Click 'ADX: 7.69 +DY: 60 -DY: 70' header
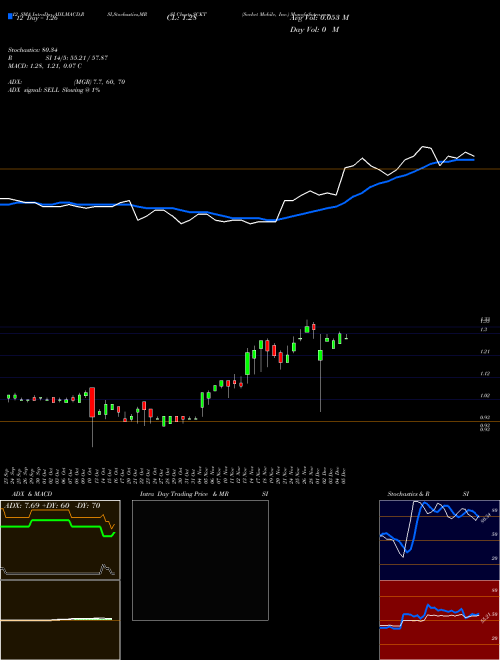Viewport: 500px width, 660px height. 52,506
